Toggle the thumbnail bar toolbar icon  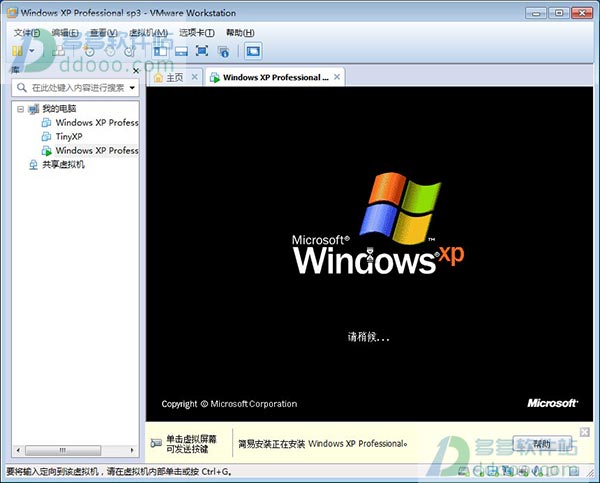[181, 51]
